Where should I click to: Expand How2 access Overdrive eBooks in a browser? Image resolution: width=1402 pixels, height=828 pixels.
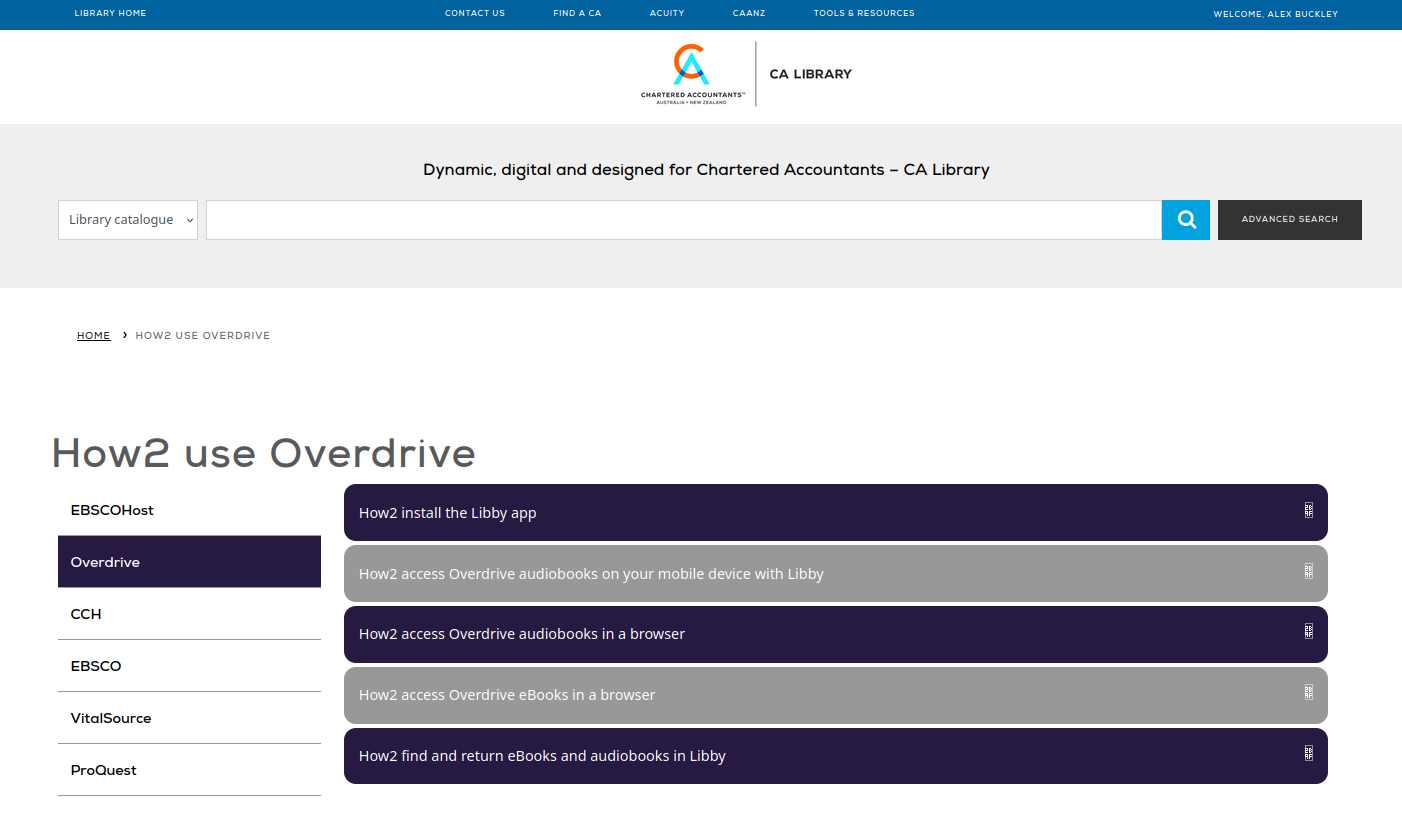tap(836, 695)
